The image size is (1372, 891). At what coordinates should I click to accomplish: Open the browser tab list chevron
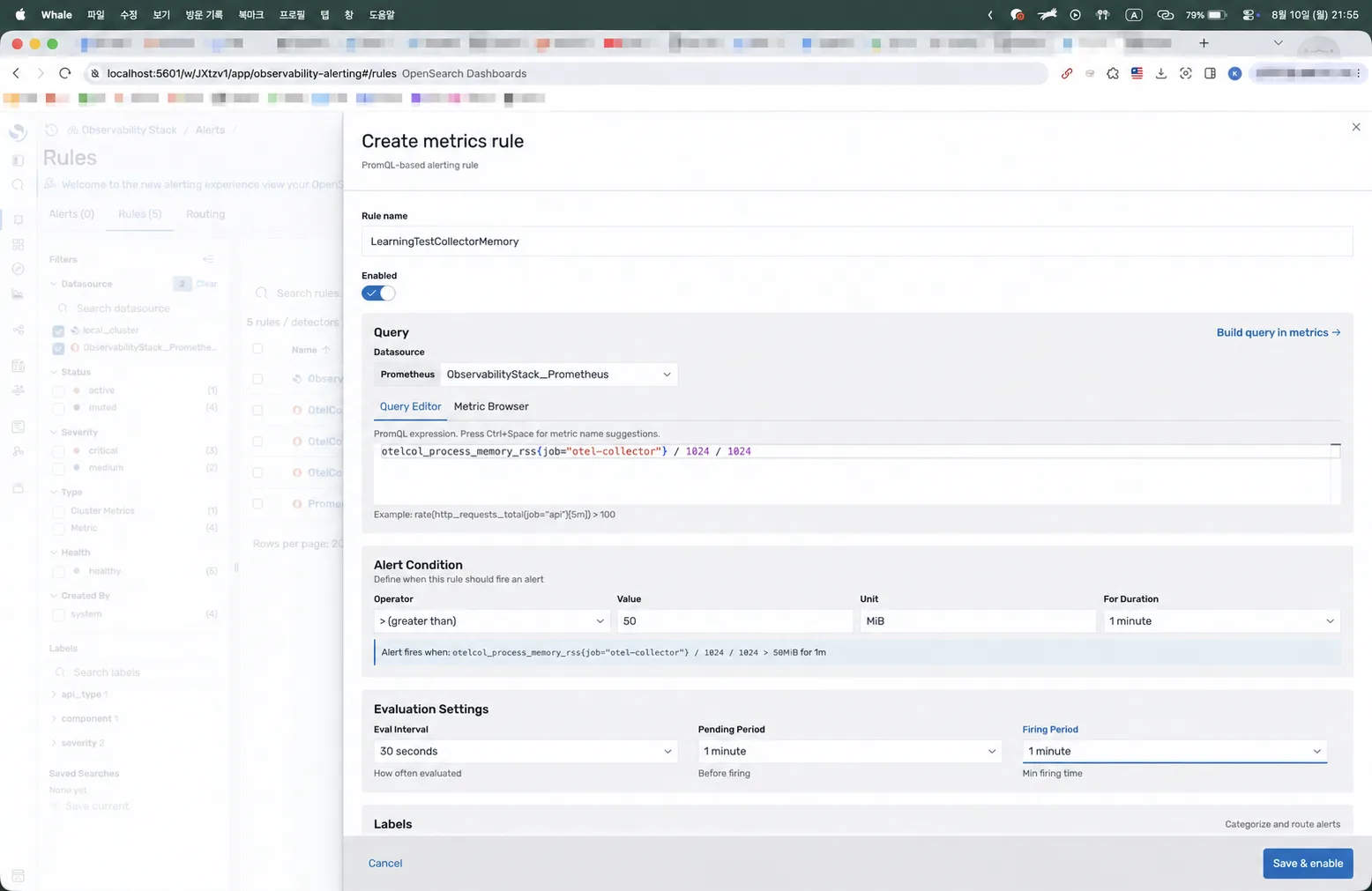click(x=1278, y=42)
